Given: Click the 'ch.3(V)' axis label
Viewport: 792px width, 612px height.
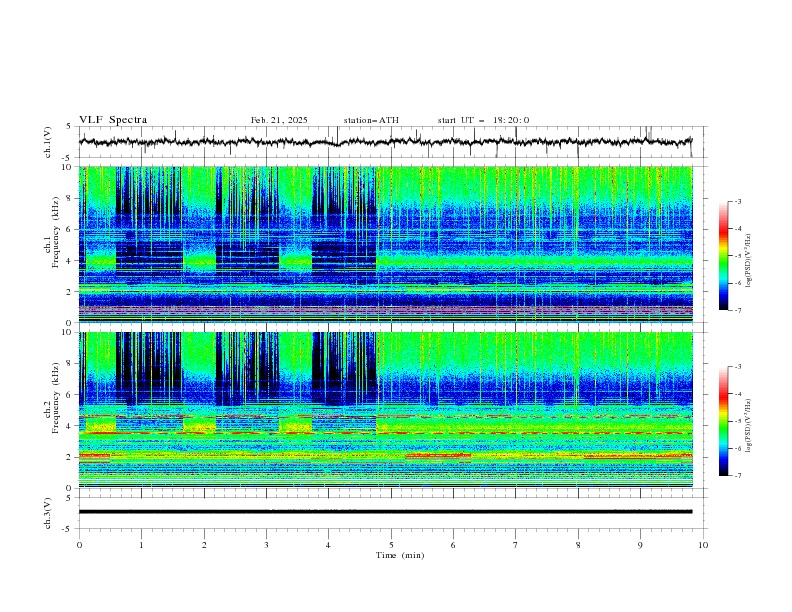Looking at the screenshot, I should click(x=48, y=513).
